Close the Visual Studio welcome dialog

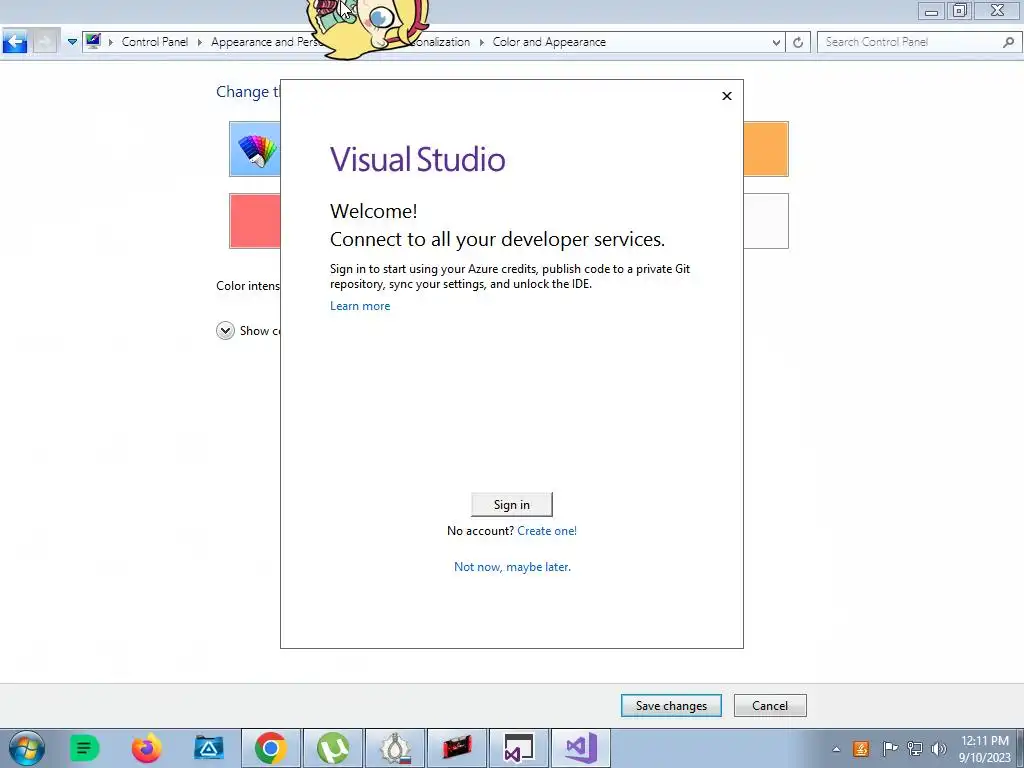point(726,96)
